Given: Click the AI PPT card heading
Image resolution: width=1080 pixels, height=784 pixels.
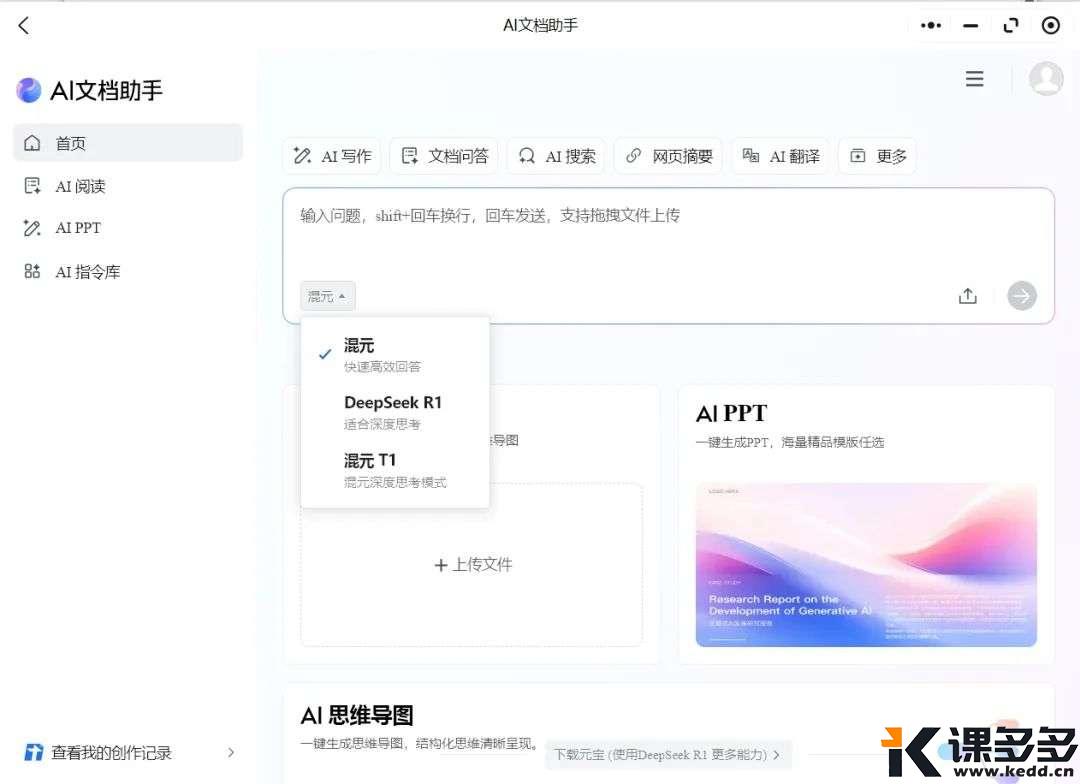Looking at the screenshot, I should coord(731,413).
